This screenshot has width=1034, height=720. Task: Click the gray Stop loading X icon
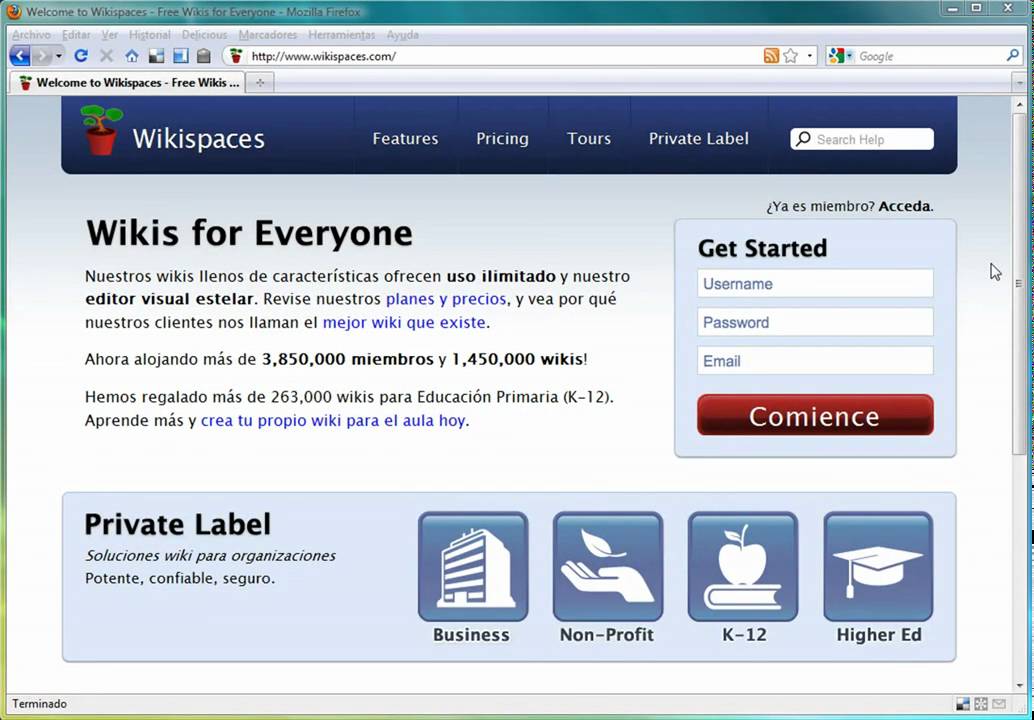pyautogui.click(x=106, y=56)
